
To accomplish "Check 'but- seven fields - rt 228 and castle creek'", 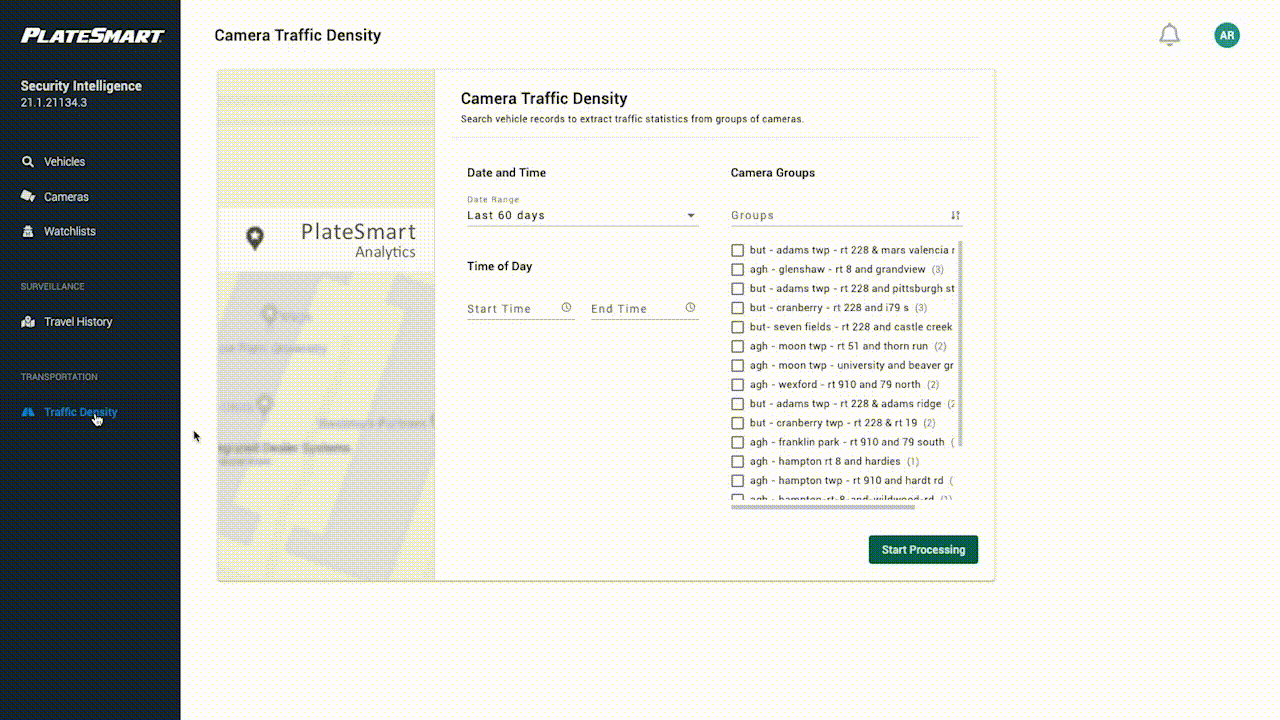I will pyautogui.click(x=737, y=327).
